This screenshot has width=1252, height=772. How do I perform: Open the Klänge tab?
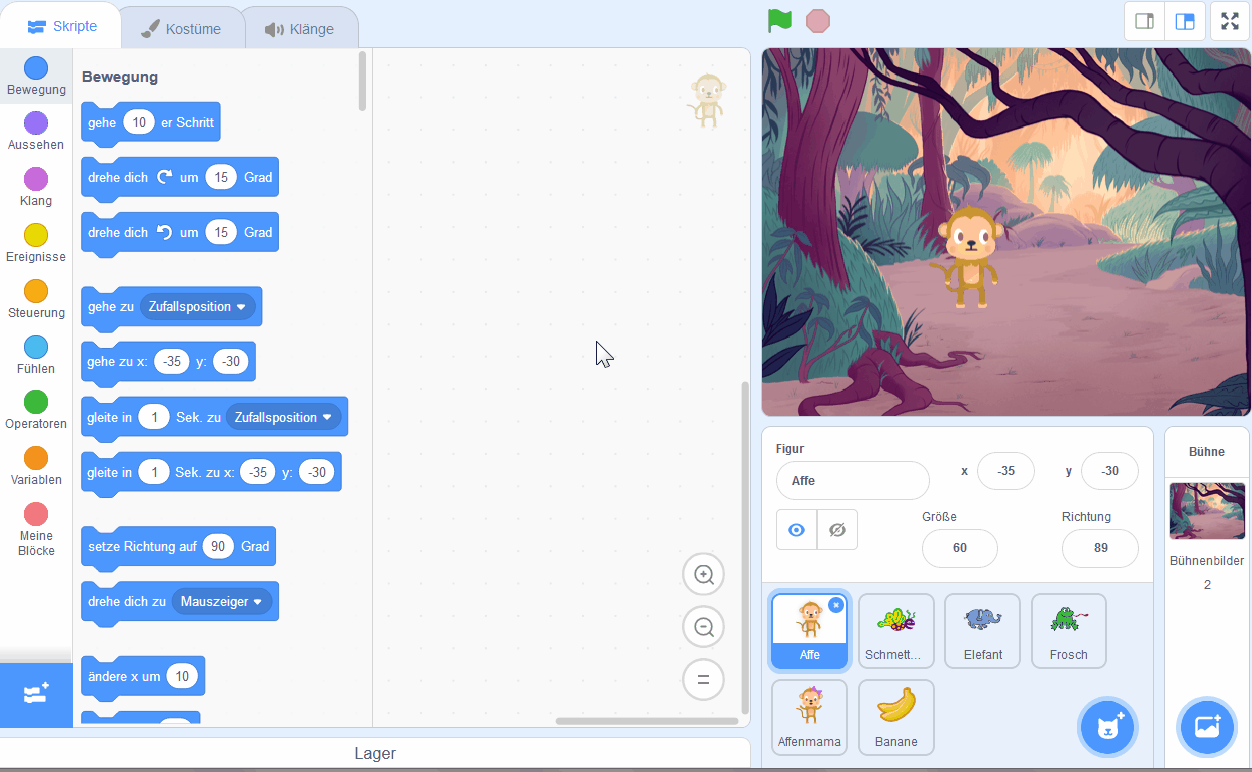(x=299, y=29)
